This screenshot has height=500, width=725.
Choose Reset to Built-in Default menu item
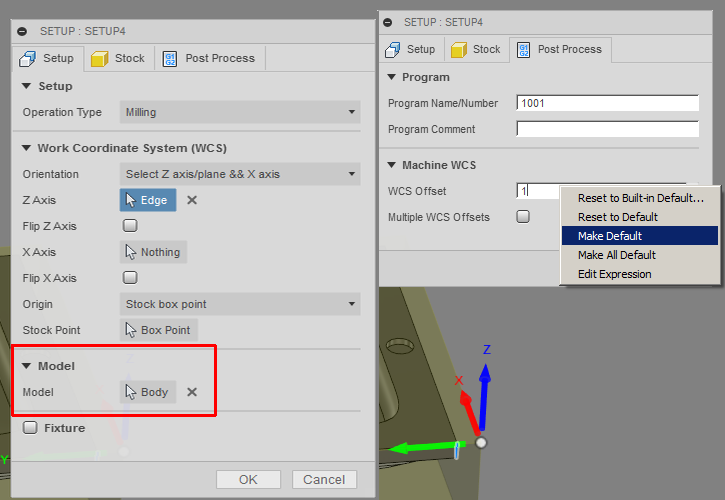pyautogui.click(x=640, y=198)
